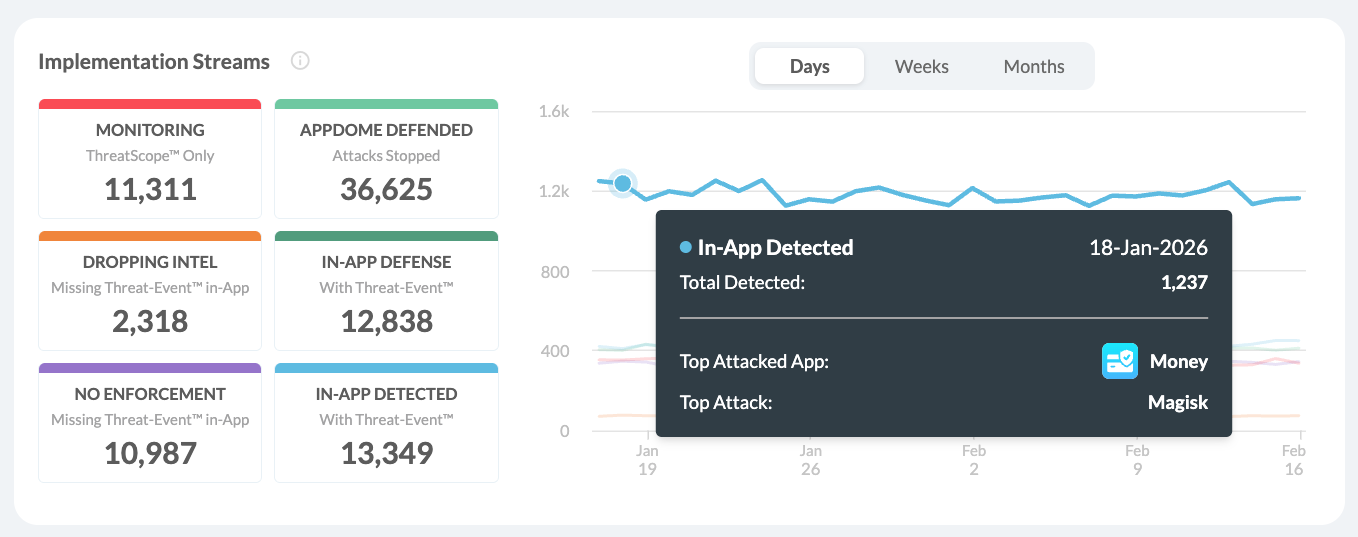This screenshot has width=1358, height=537.
Task: Switch chart view to Weeks
Action: [921, 67]
